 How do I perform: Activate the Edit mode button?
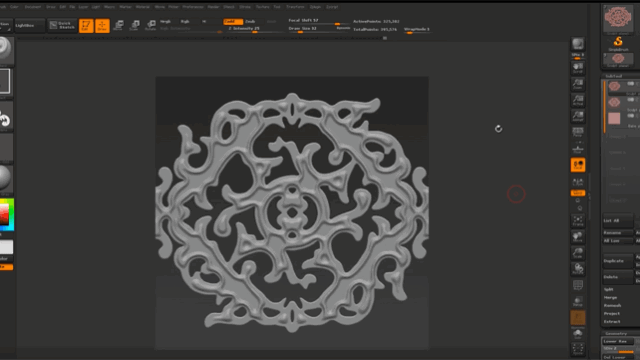(x=86, y=26)
